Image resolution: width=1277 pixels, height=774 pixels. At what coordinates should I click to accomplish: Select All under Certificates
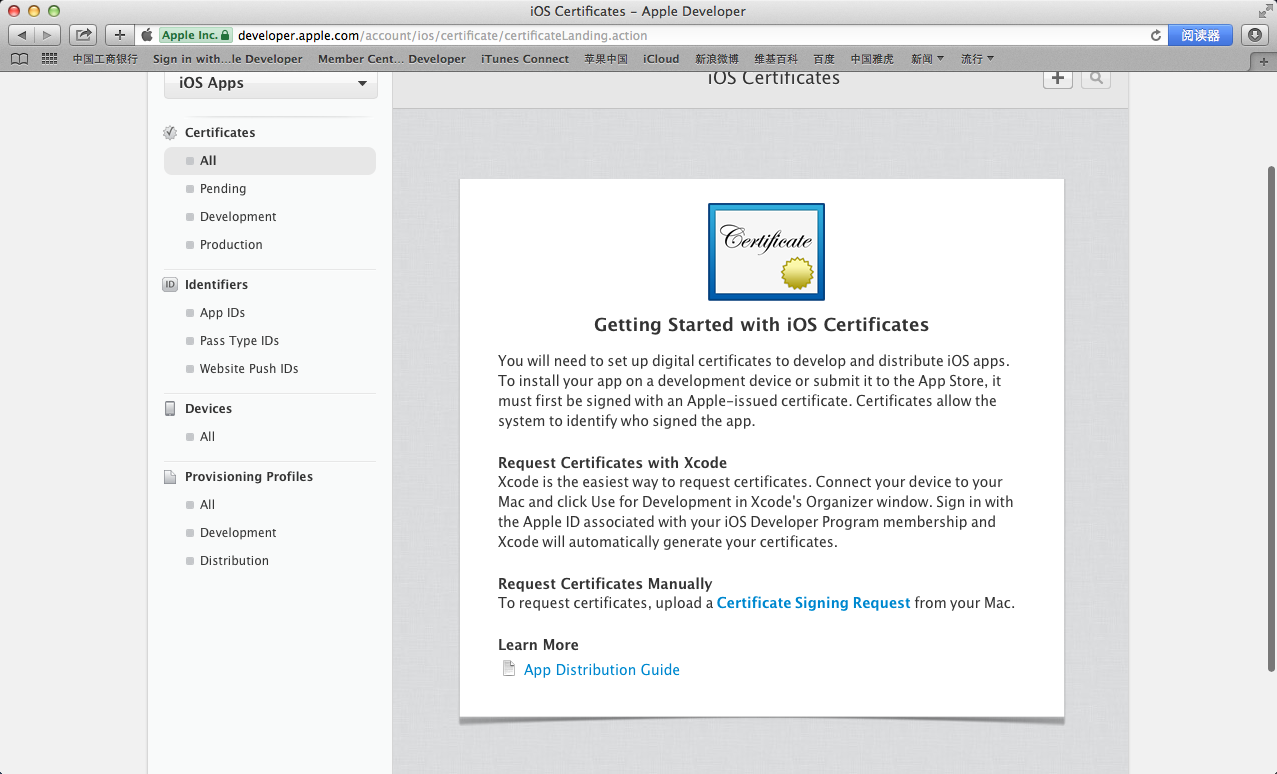pos(270,161)
